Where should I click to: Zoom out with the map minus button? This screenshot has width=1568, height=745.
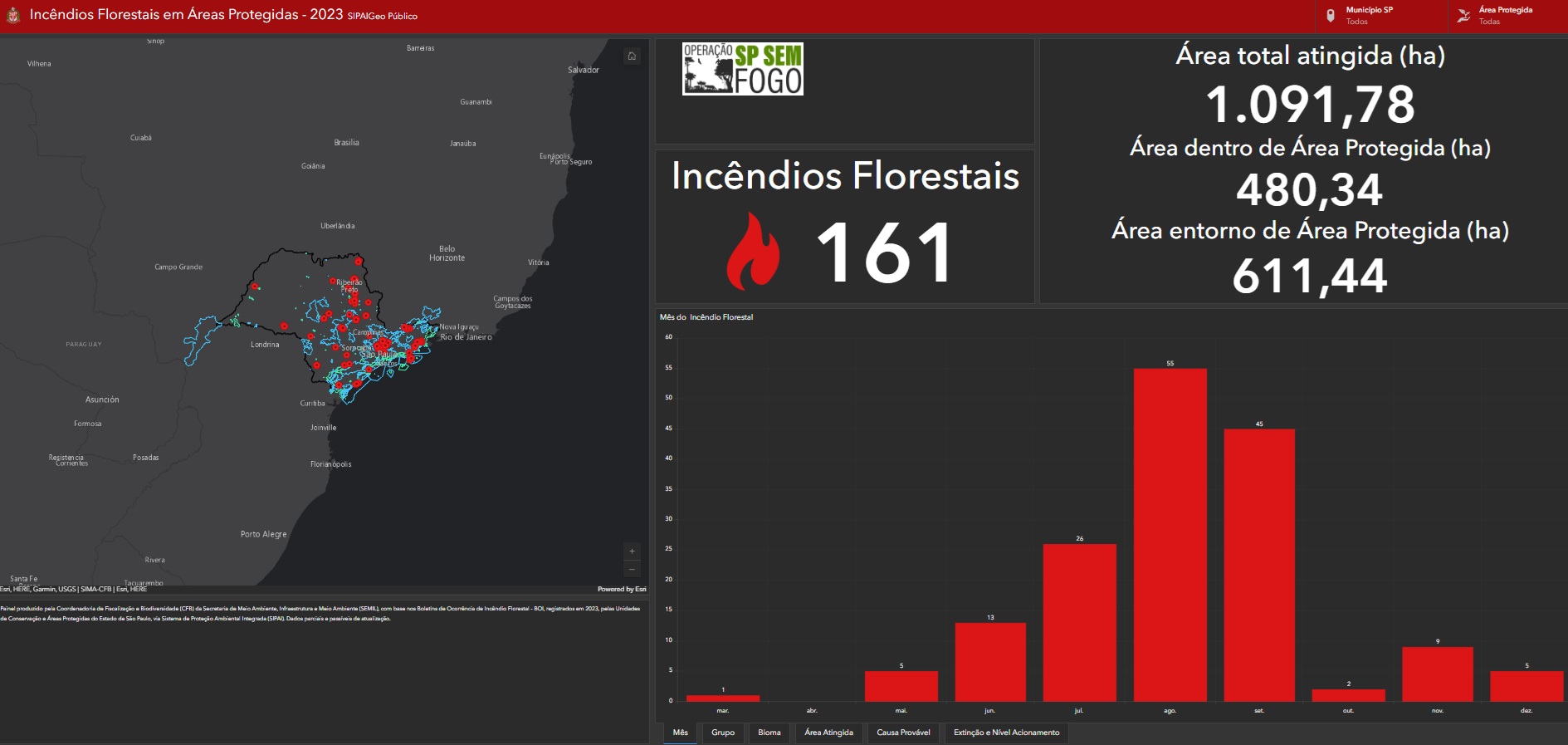coord(632,569)
